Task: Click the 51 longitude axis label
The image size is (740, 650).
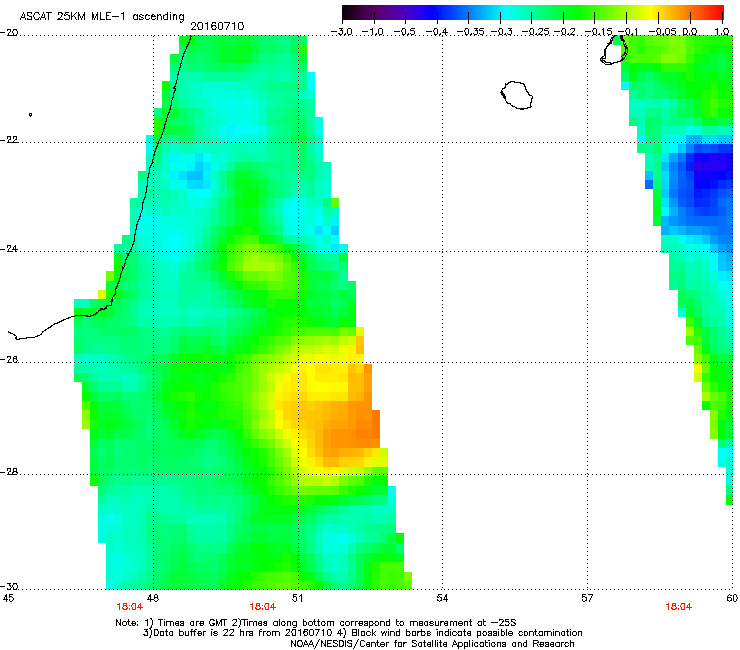Action: coord(297,599)
